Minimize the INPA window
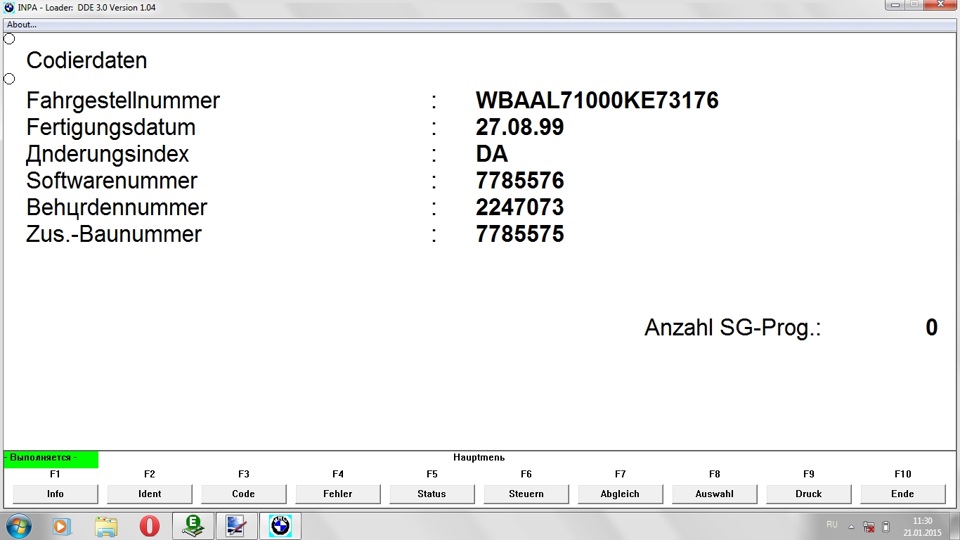Image resolution: width=960 pixels, height=540 pixels. 895,5
